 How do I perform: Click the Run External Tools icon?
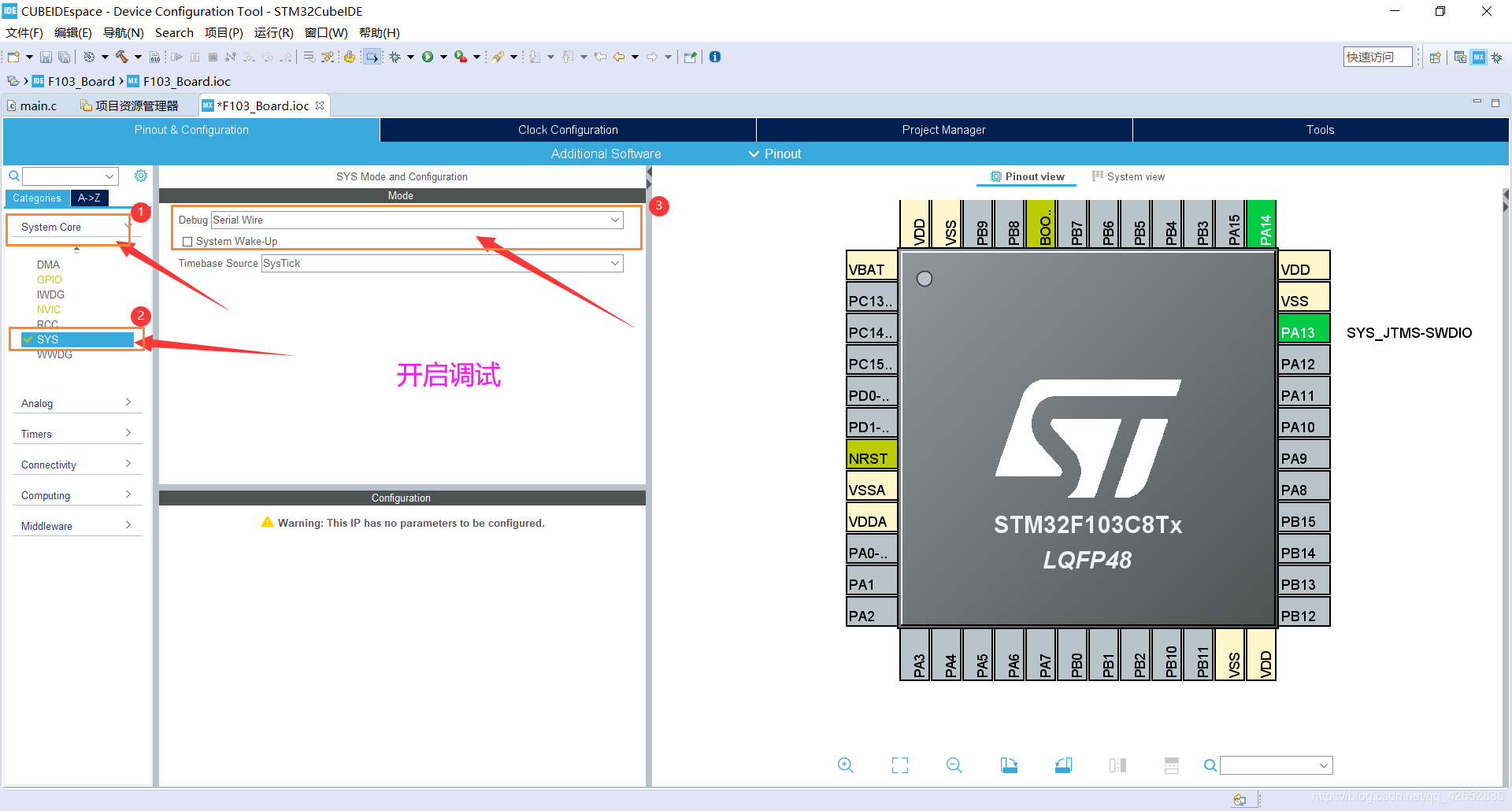pos(461,57)
